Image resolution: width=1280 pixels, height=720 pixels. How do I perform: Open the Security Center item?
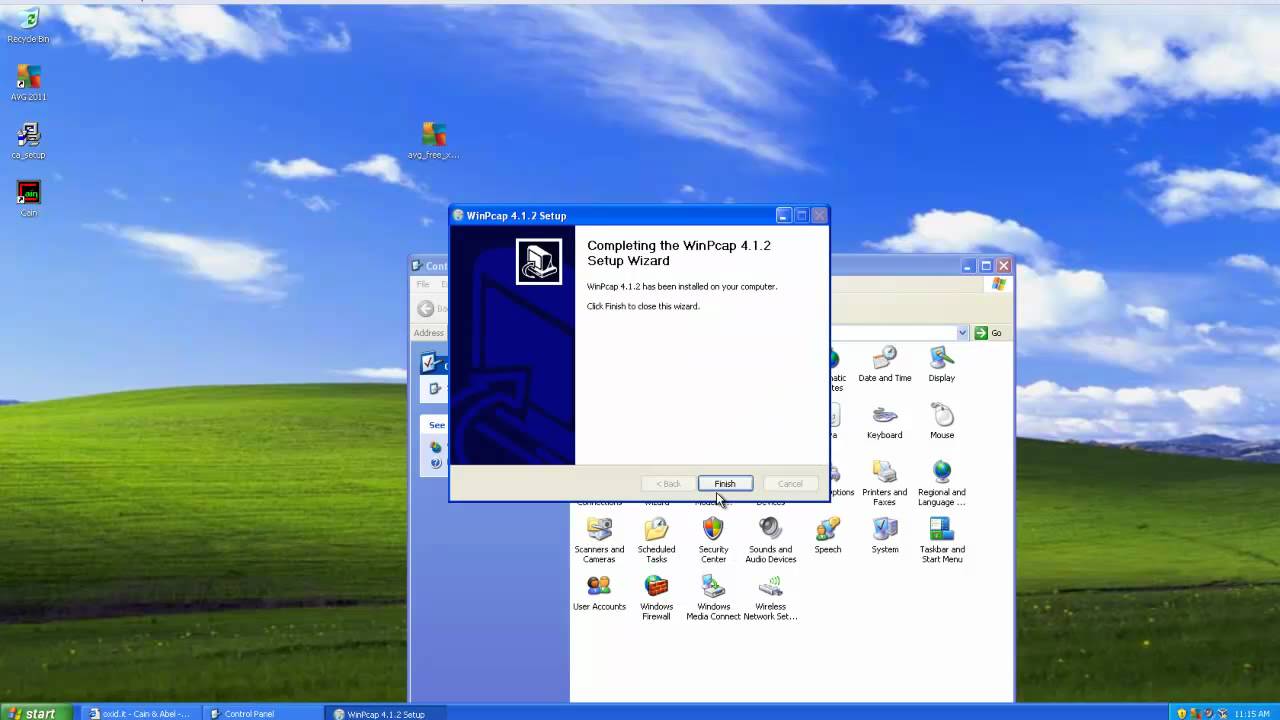coord(713,541)
